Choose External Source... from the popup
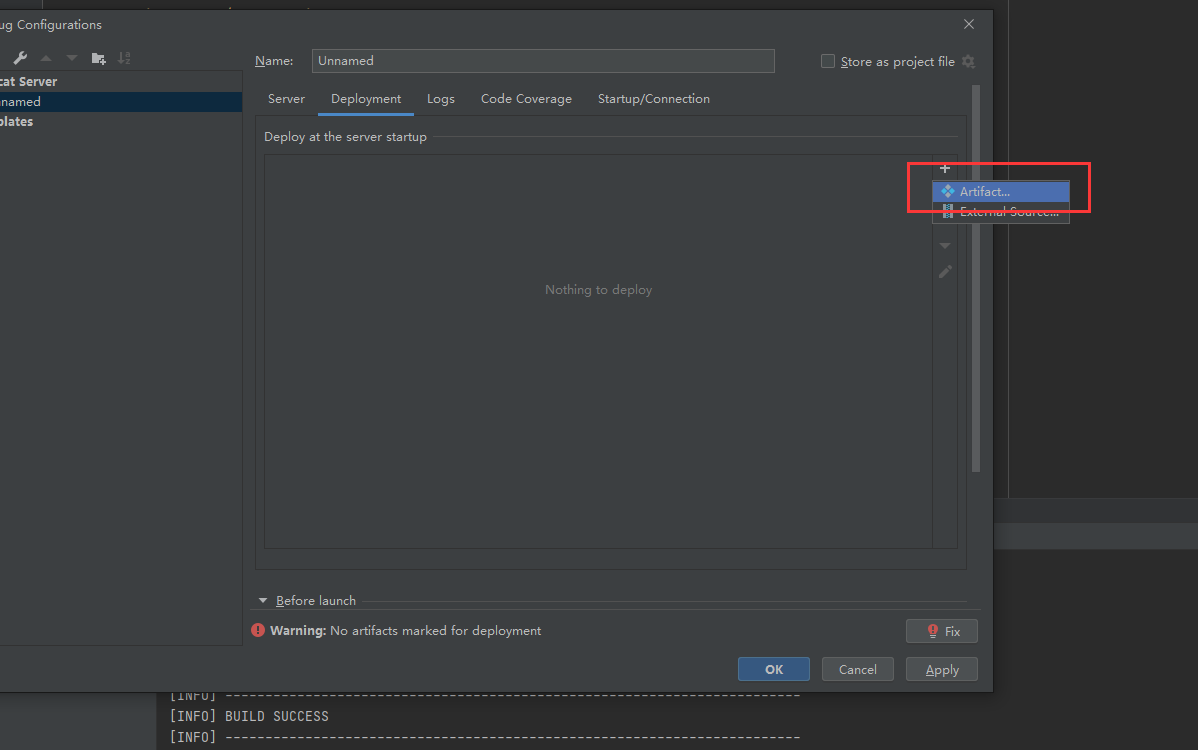The height and width of the screenshot is (750, 1198). (x=1001, y=212)
